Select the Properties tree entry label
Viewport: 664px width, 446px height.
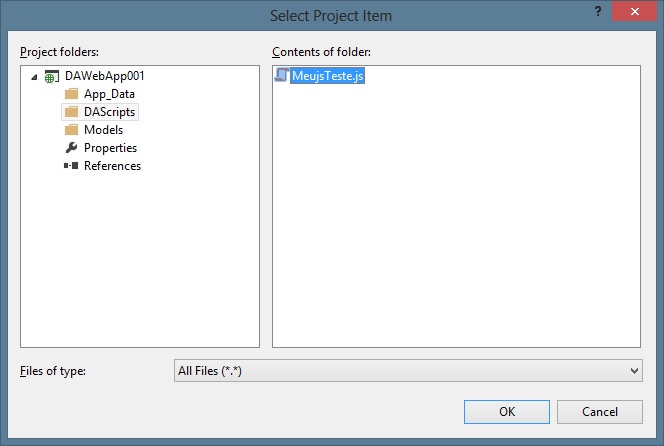(110, 148)
